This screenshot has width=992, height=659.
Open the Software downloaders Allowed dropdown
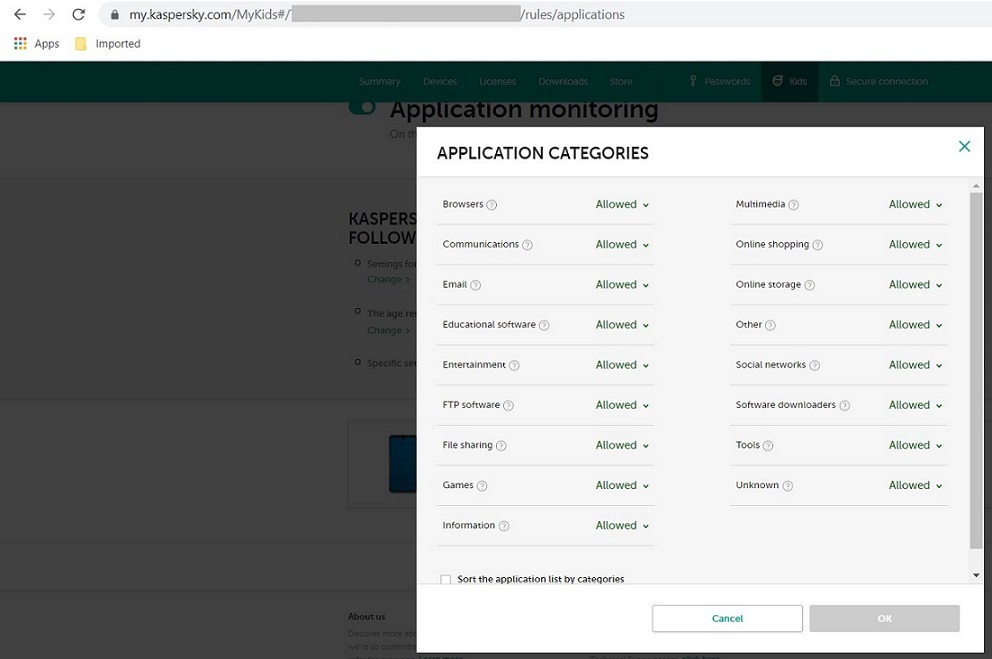point(915,405)
